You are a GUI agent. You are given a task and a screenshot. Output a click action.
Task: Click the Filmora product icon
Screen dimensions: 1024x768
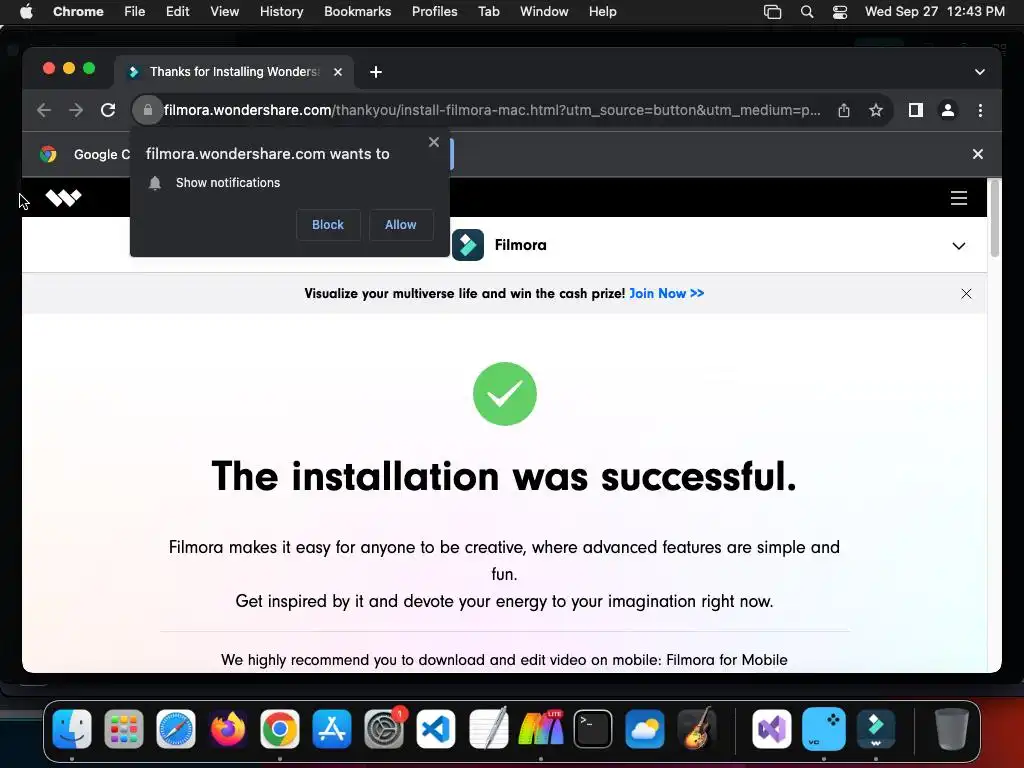pyautogui.click(x=468, y=245)
